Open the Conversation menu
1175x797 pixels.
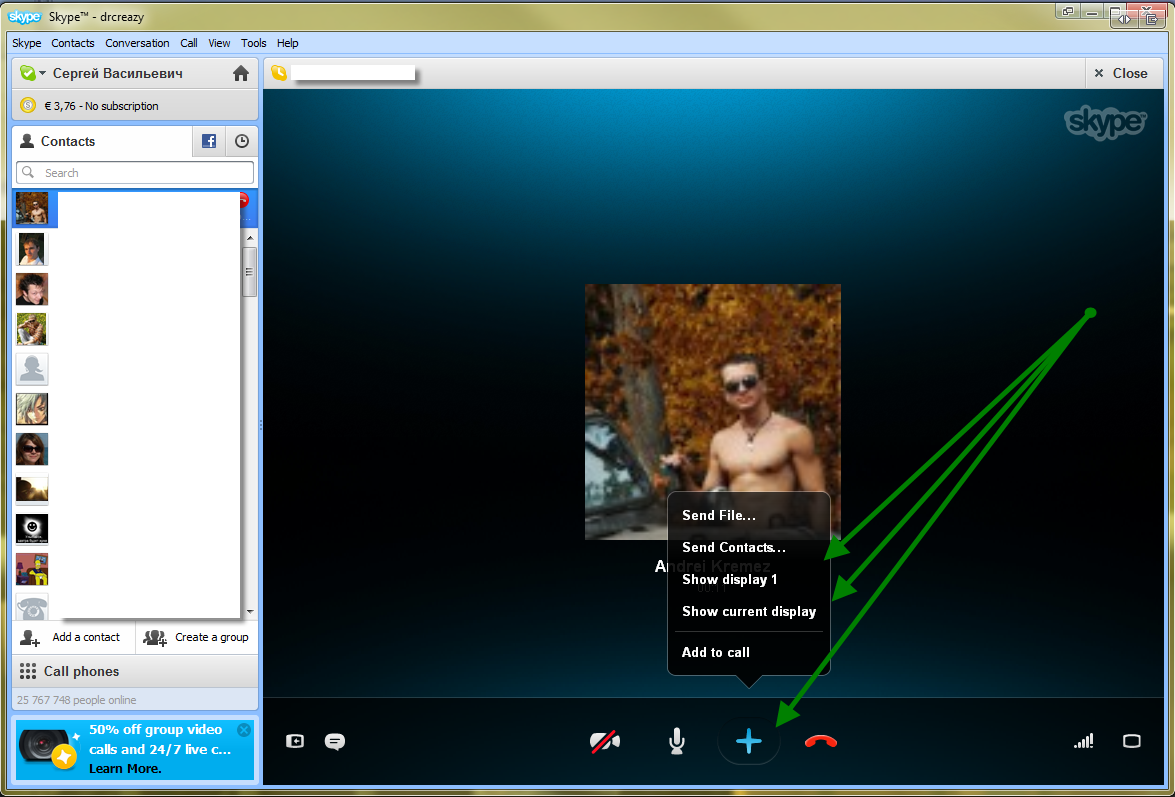click(137, 43)
